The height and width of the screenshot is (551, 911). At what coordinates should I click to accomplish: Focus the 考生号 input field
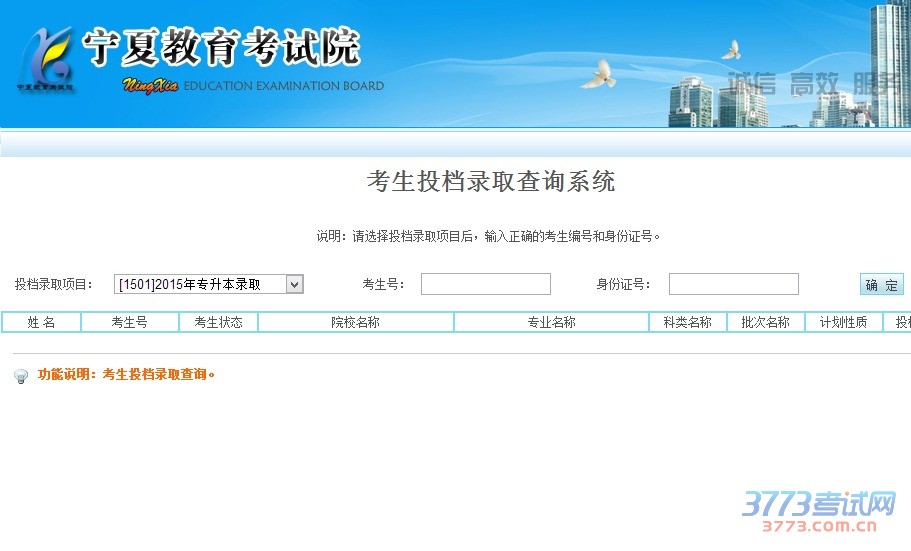click(485, 284)
